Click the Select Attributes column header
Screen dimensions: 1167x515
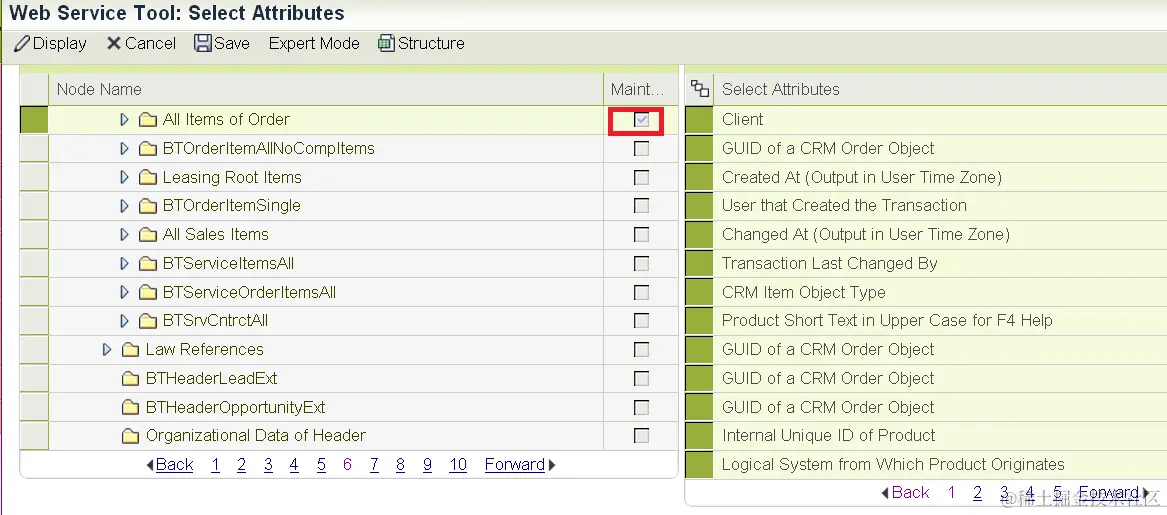(940, 89)
